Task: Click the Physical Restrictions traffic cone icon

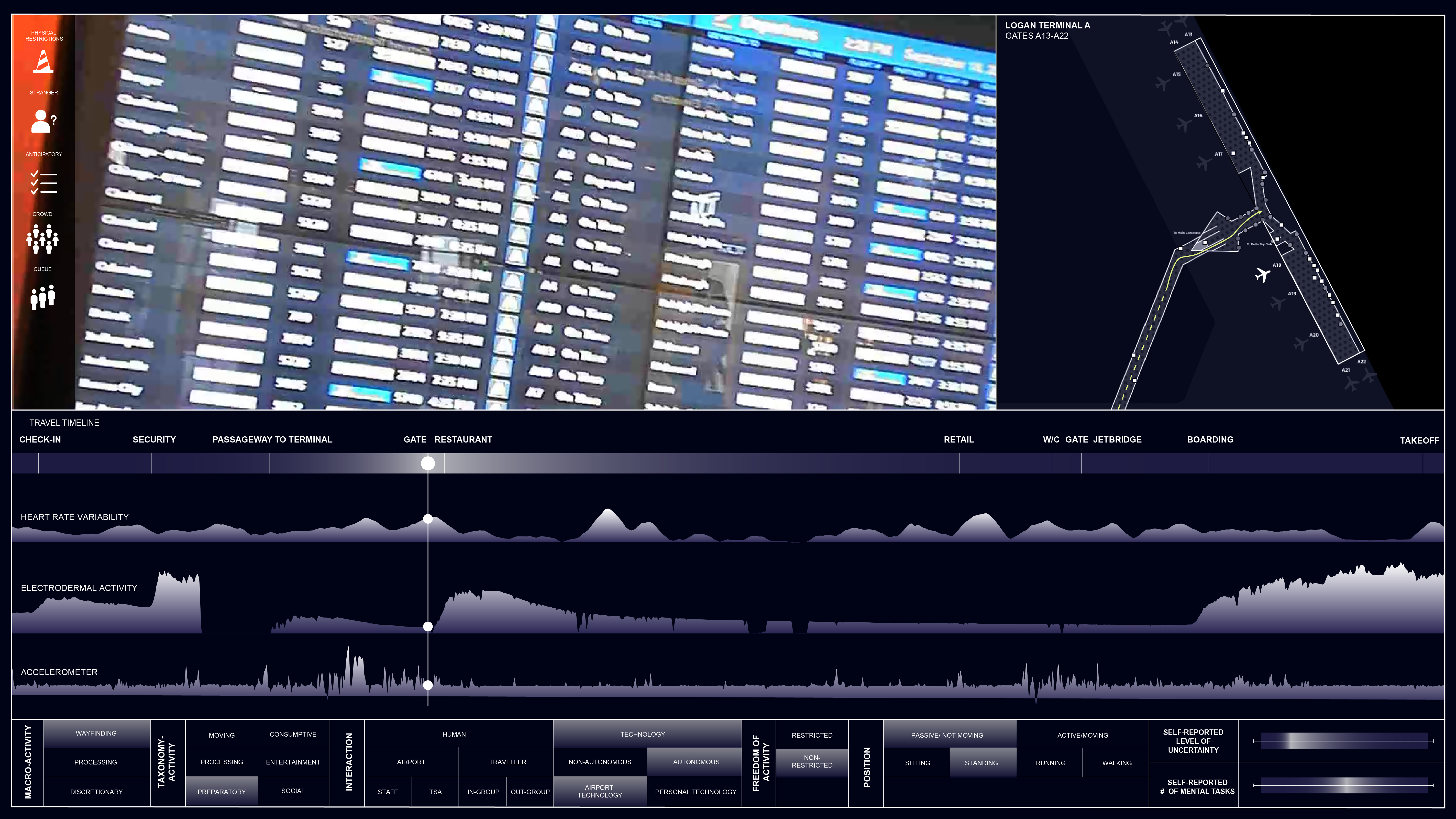Action: (x=43, y=62)
